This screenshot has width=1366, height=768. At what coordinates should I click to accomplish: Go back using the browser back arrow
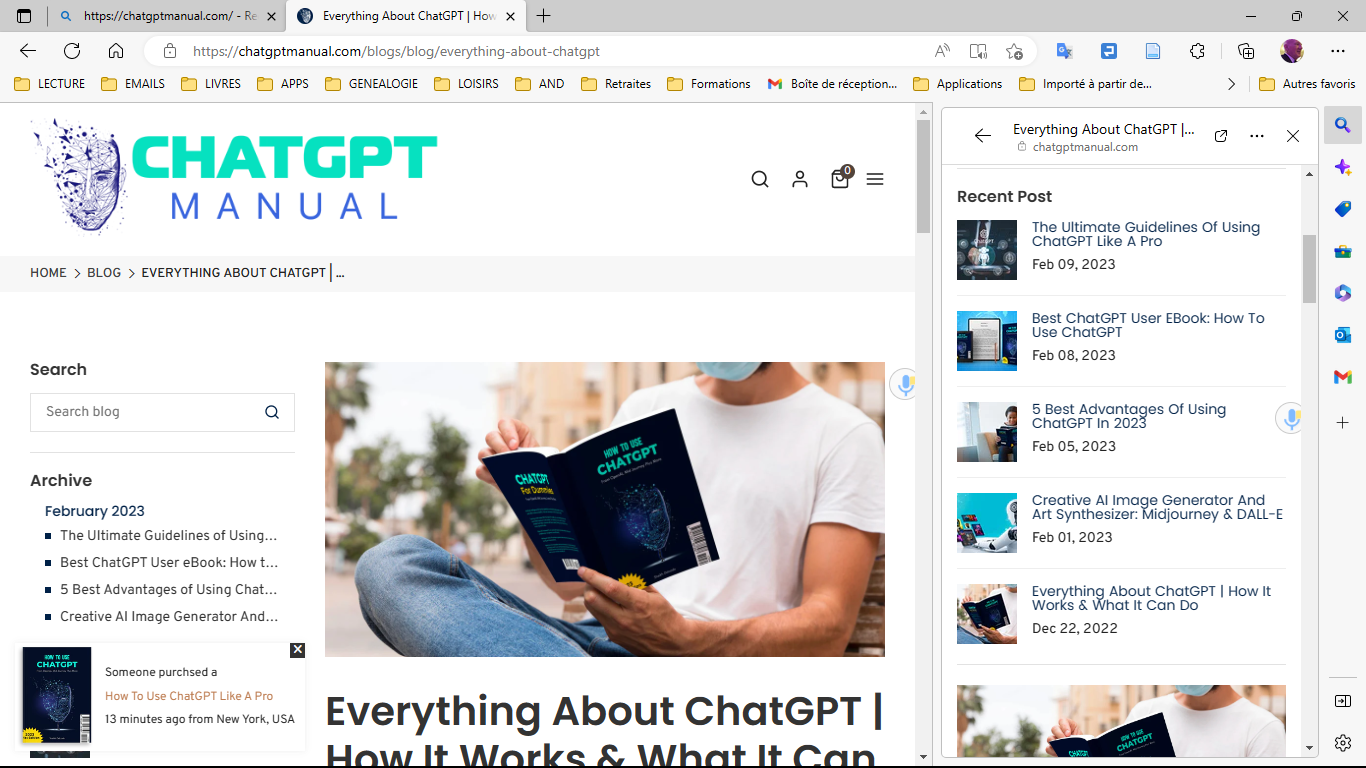pyautogui.click(x=28, y=51)
